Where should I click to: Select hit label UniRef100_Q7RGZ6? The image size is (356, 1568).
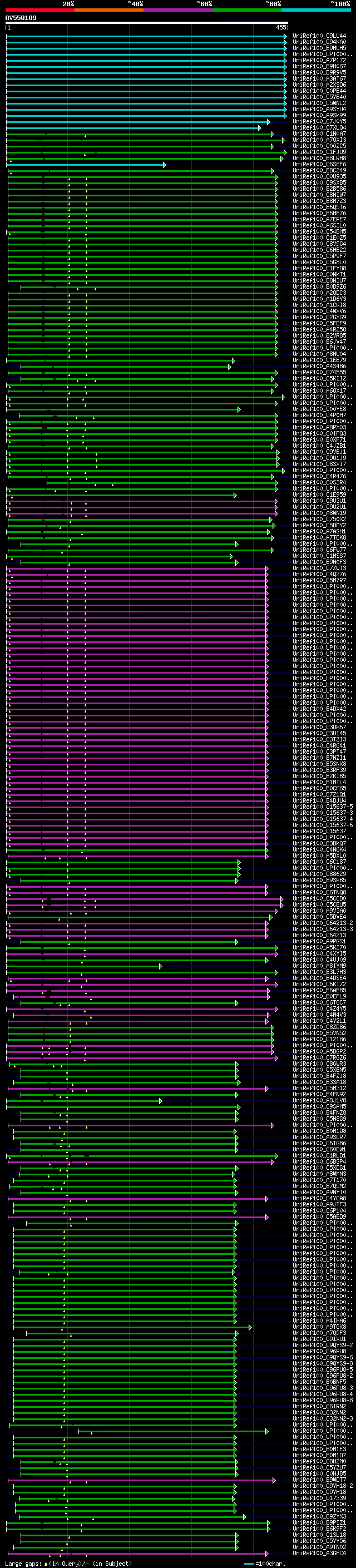pos(319,1057)
